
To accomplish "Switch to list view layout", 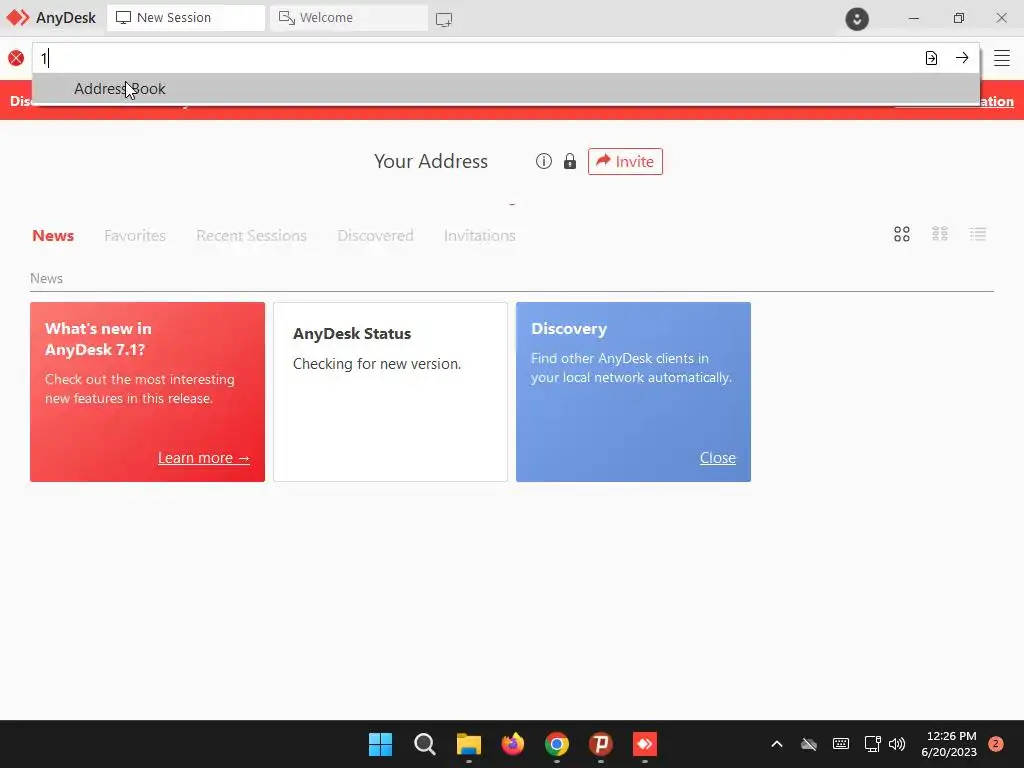I will 978,234.
